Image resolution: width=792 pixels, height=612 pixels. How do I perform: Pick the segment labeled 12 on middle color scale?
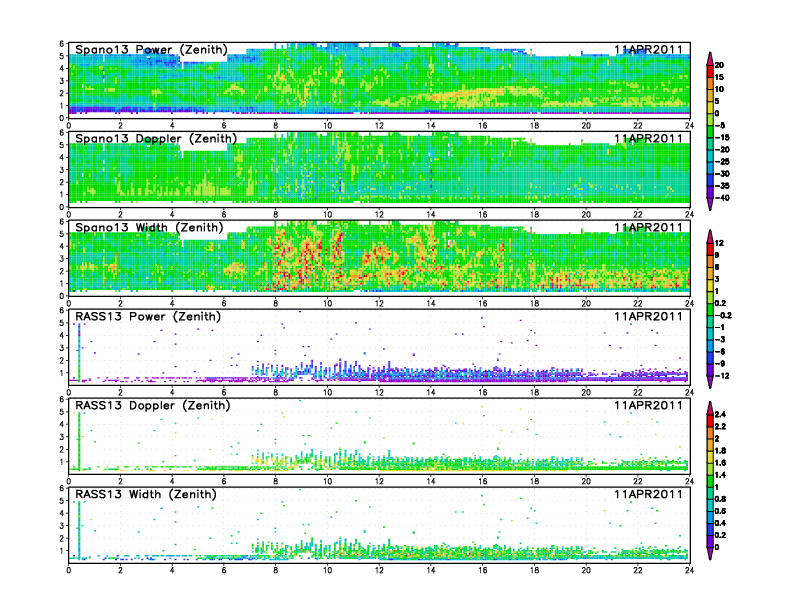tap(710, 249)
